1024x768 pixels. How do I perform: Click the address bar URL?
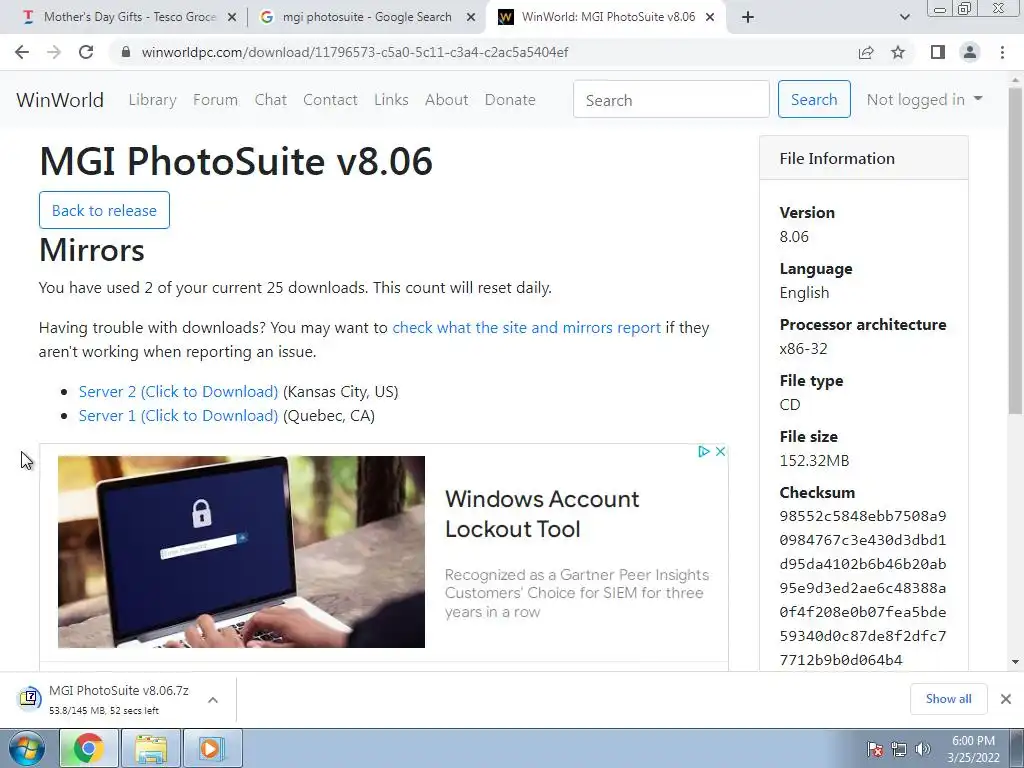pos(355,52)
